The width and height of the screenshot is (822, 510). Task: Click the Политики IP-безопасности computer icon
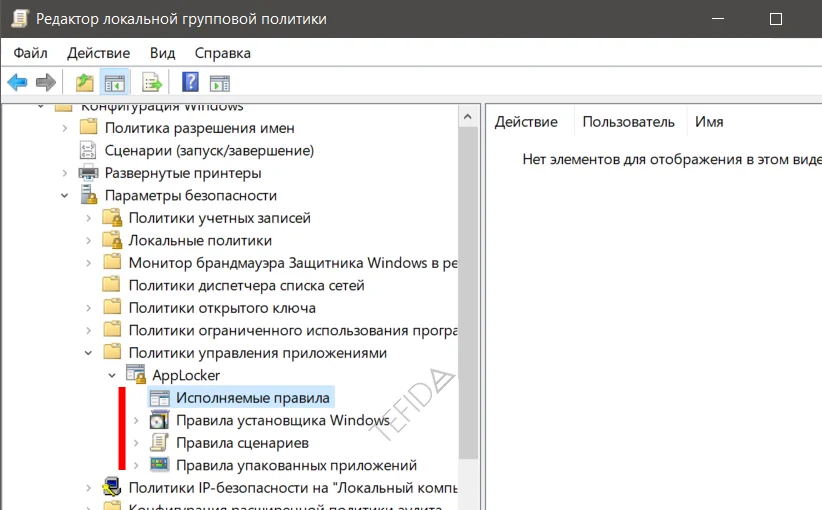coord(112,487)
